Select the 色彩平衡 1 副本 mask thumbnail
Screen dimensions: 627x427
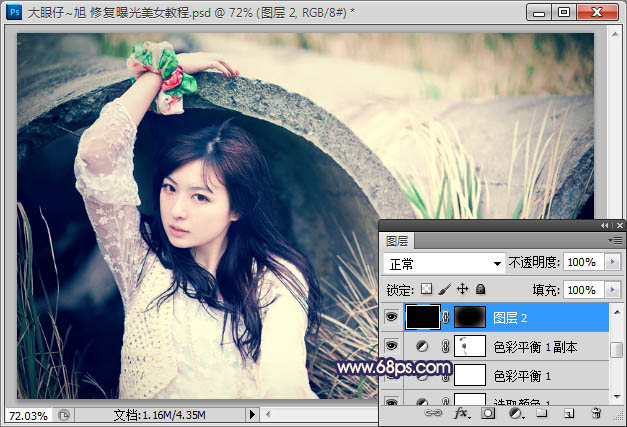click(x=470, y=346)
